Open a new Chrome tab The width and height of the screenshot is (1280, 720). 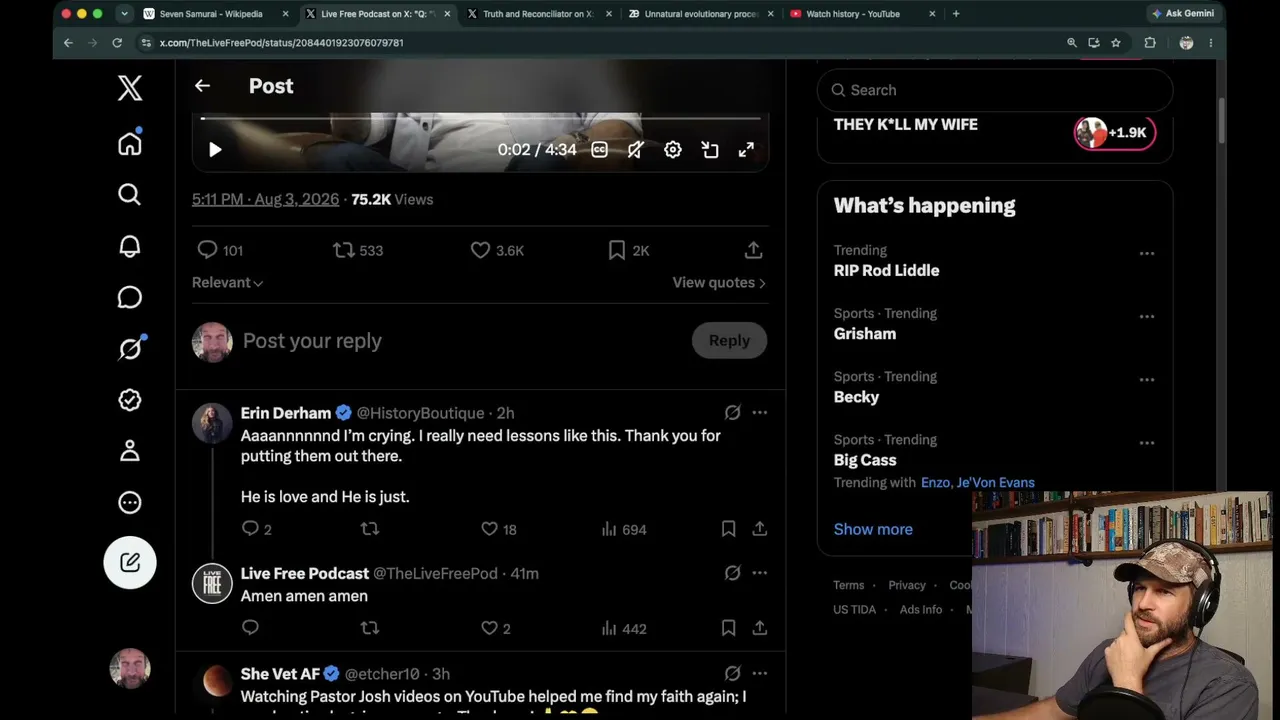[956, 14]
